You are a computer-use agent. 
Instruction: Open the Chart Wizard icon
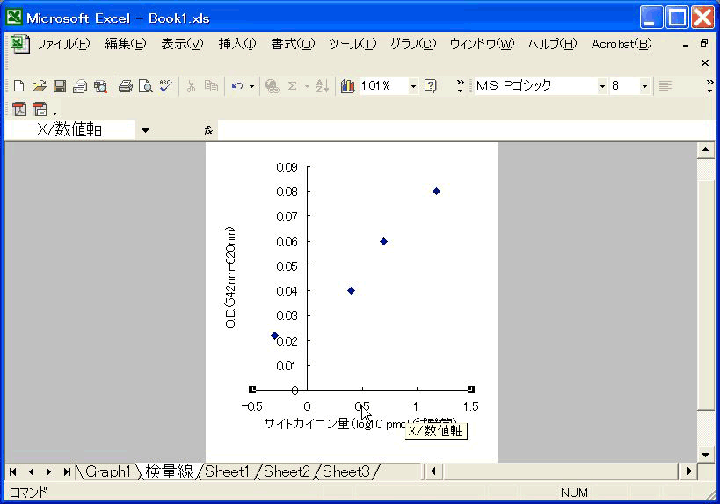click(347, 87)
